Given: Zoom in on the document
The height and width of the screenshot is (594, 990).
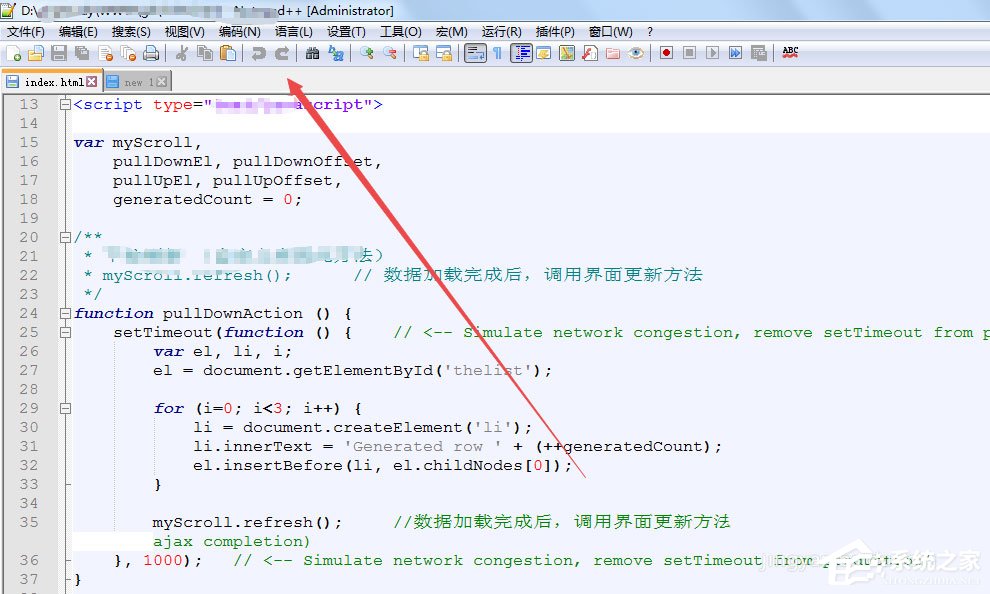Looking at the screenshot, I should (x=366, y=53).
